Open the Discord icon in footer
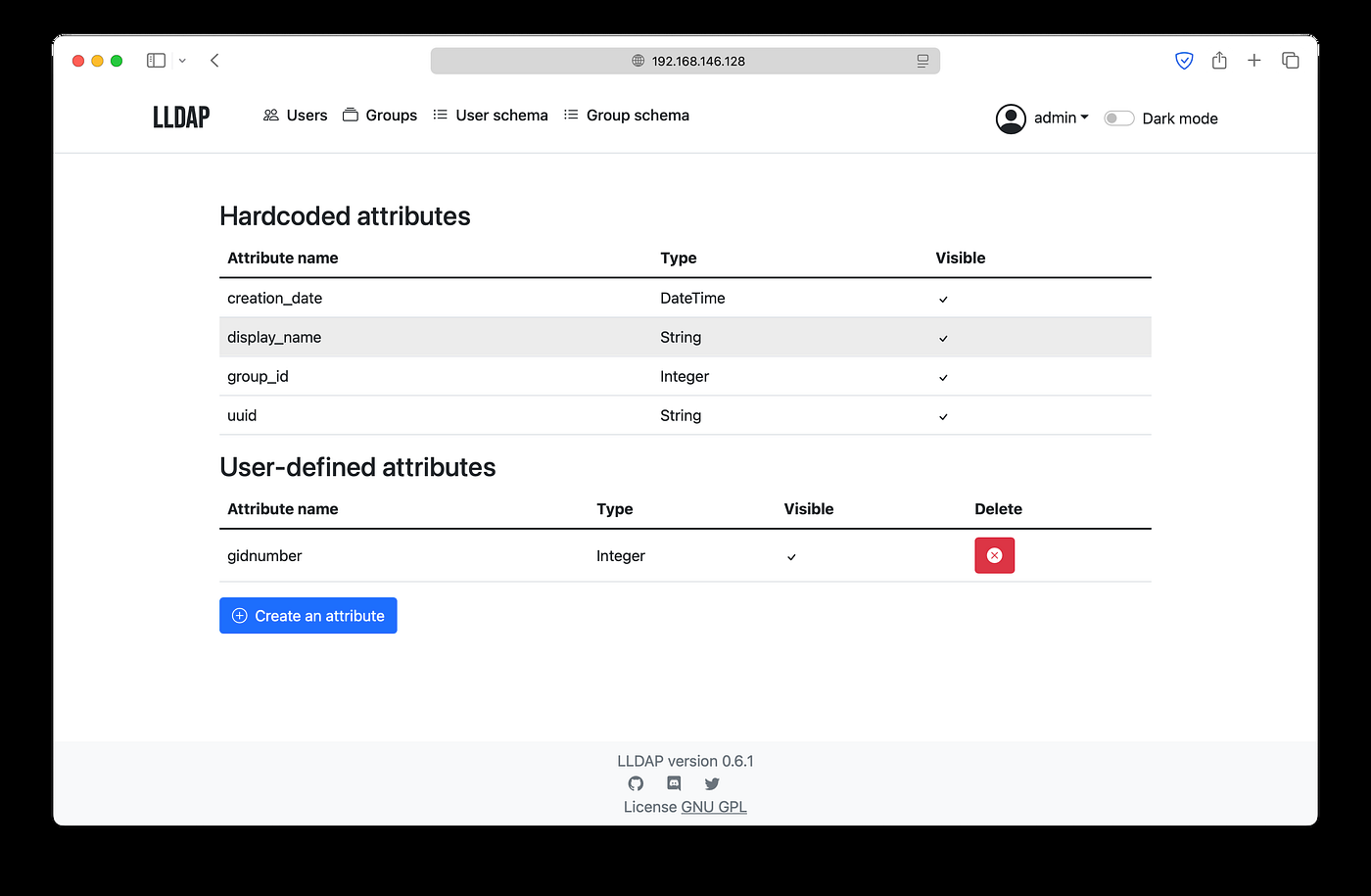1371x896 pixels. 674,783
